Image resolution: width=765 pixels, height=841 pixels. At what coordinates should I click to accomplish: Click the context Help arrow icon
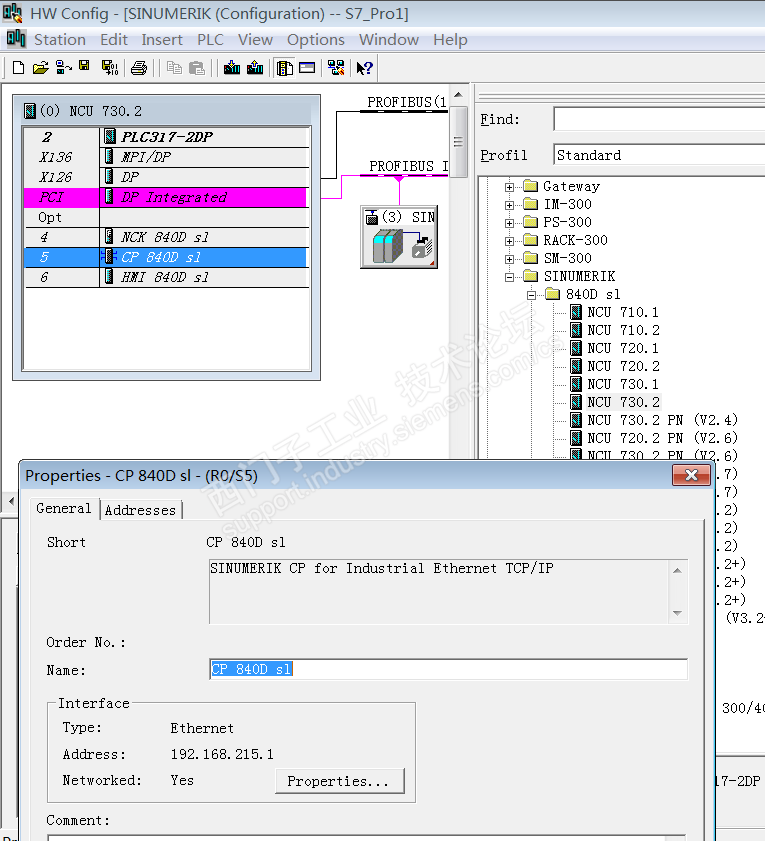pos(365,68)
